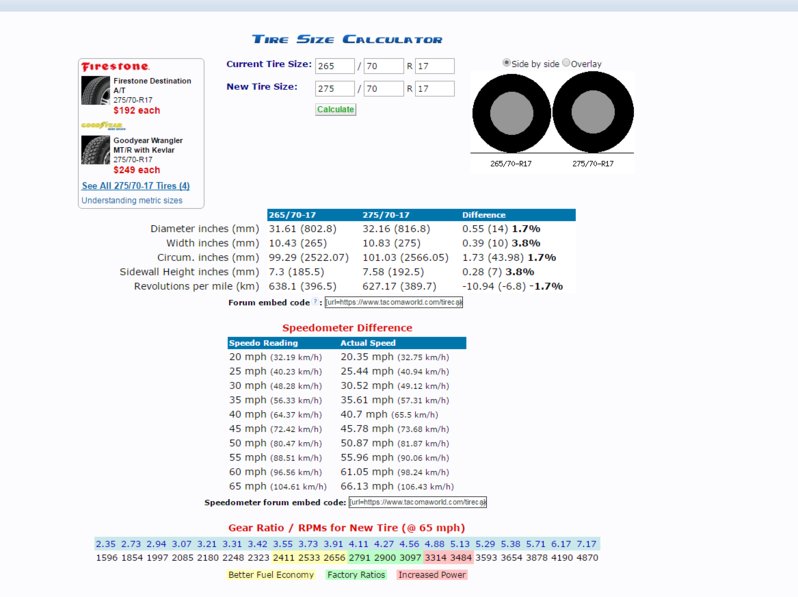
Task: Click the new tire width field containing 275
Action: (x=335, y=89)
